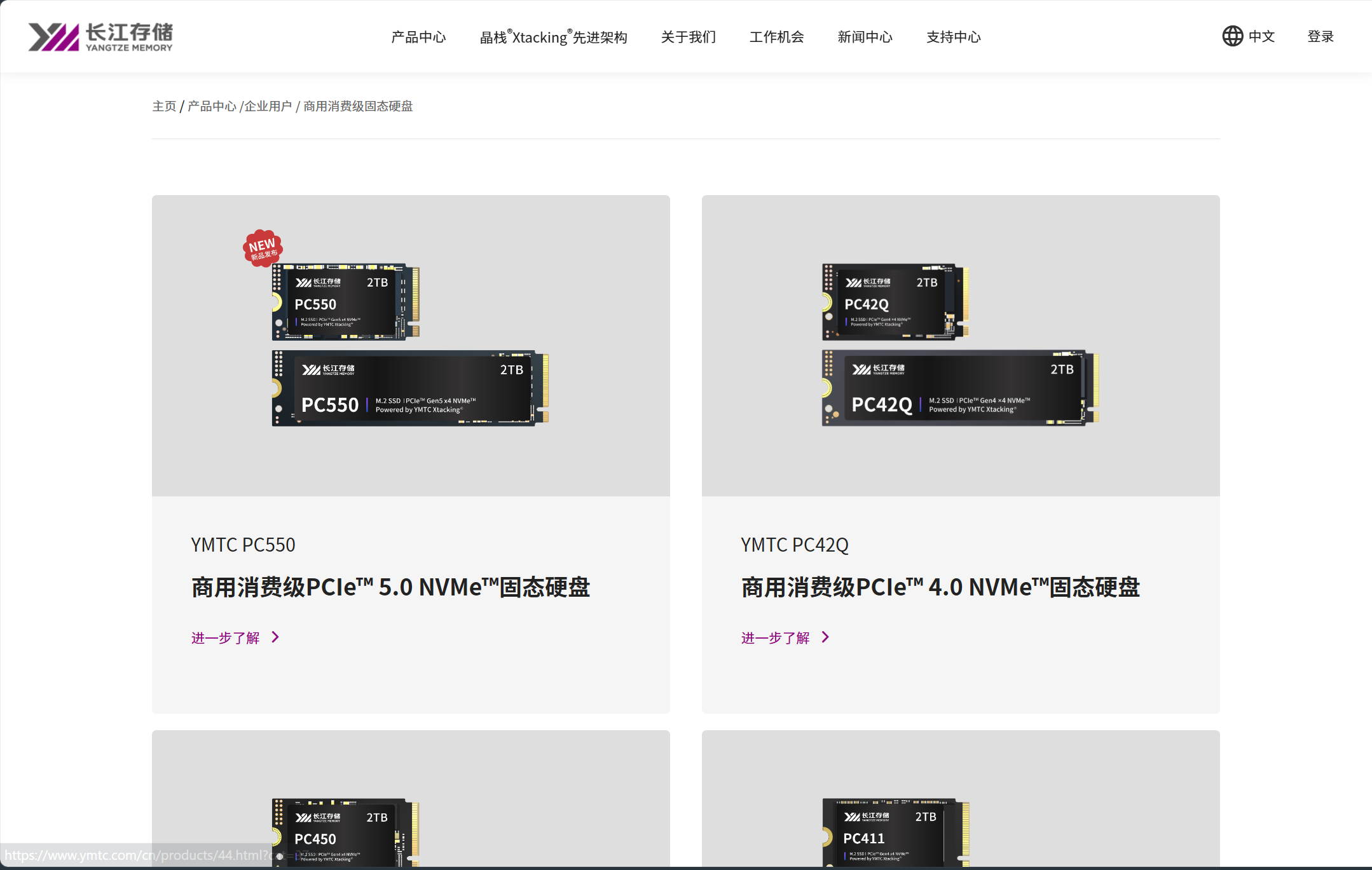Image resolution: width=1372 pixels, height=870 pixels.
Task: Click 进一步了解 under YMTC PC550
Action: tap(226, 637)
